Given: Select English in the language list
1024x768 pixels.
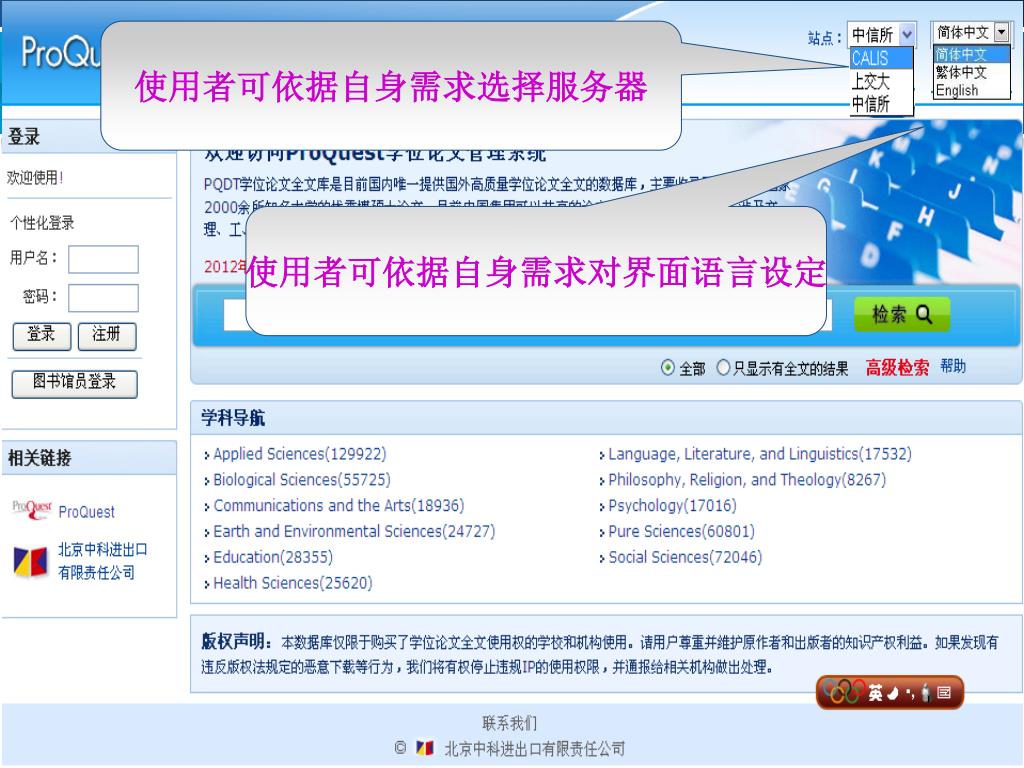Looking at the screenshot, I should [x=972, y=90].
